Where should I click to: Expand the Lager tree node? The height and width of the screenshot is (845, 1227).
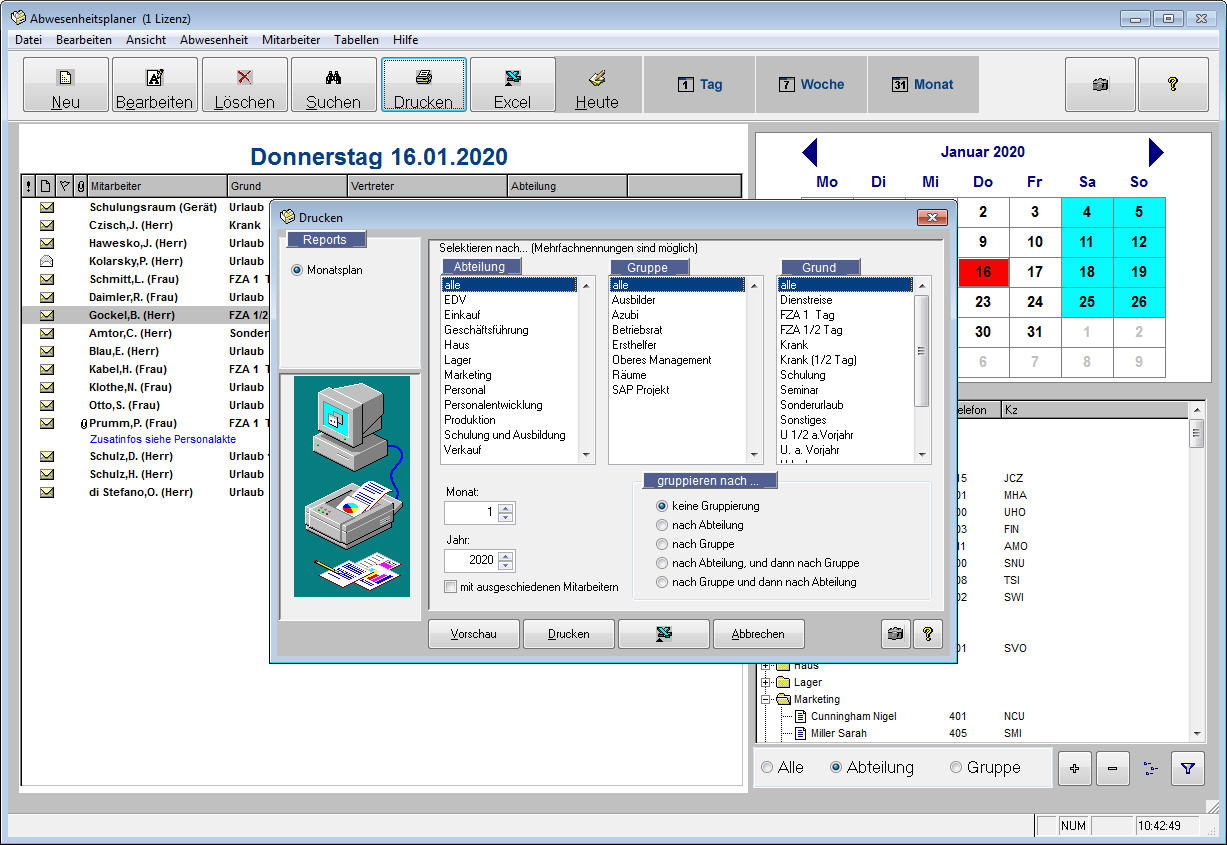pos(767,683)
